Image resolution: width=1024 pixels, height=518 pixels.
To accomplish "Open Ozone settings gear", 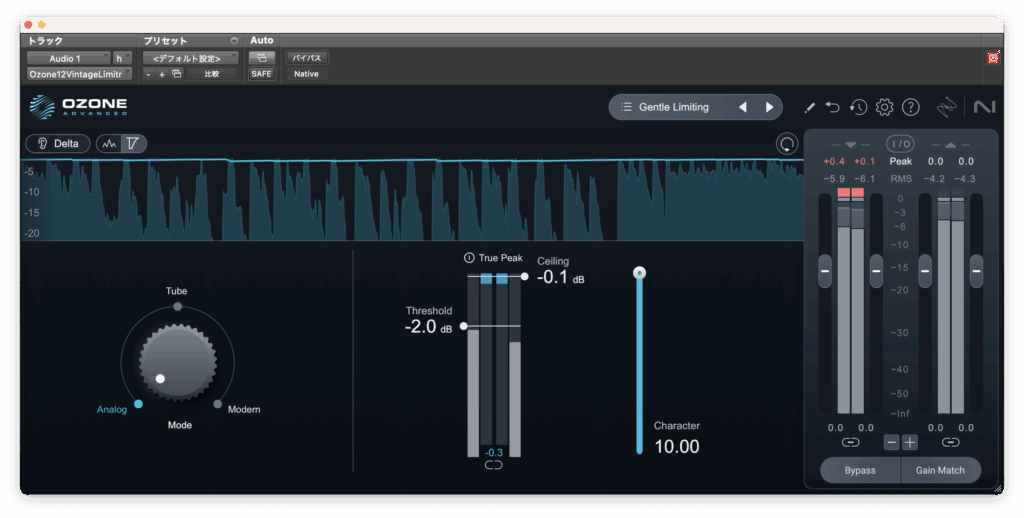I will tap(884, 107).
